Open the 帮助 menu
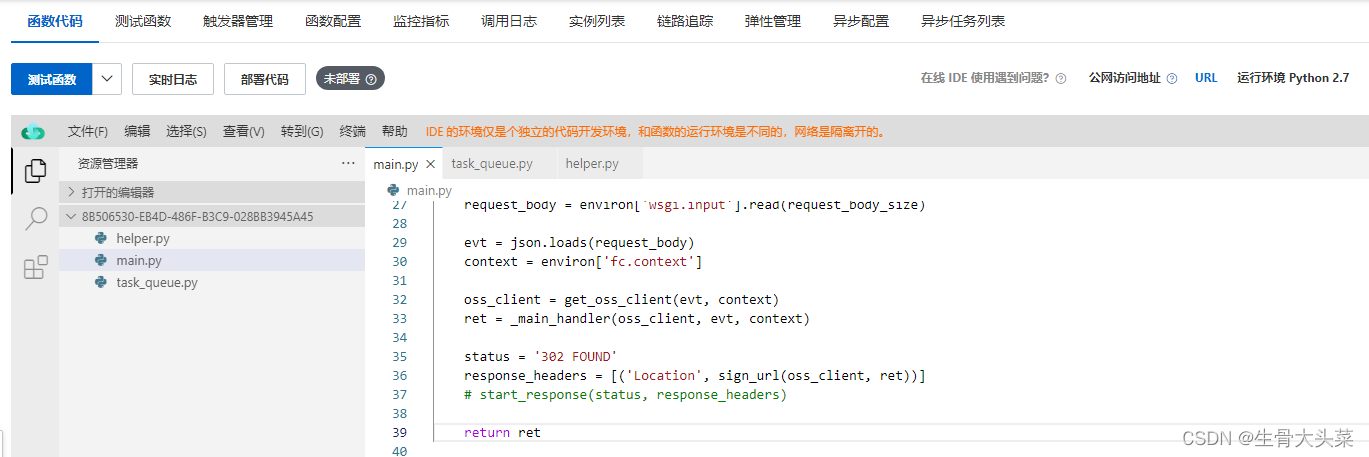This screenshot has height=457, width=1369. [x=395, y=131]
